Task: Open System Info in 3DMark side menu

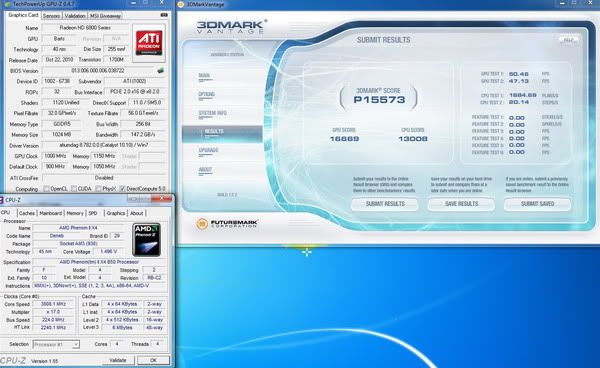Action: (x=212, y=113)
